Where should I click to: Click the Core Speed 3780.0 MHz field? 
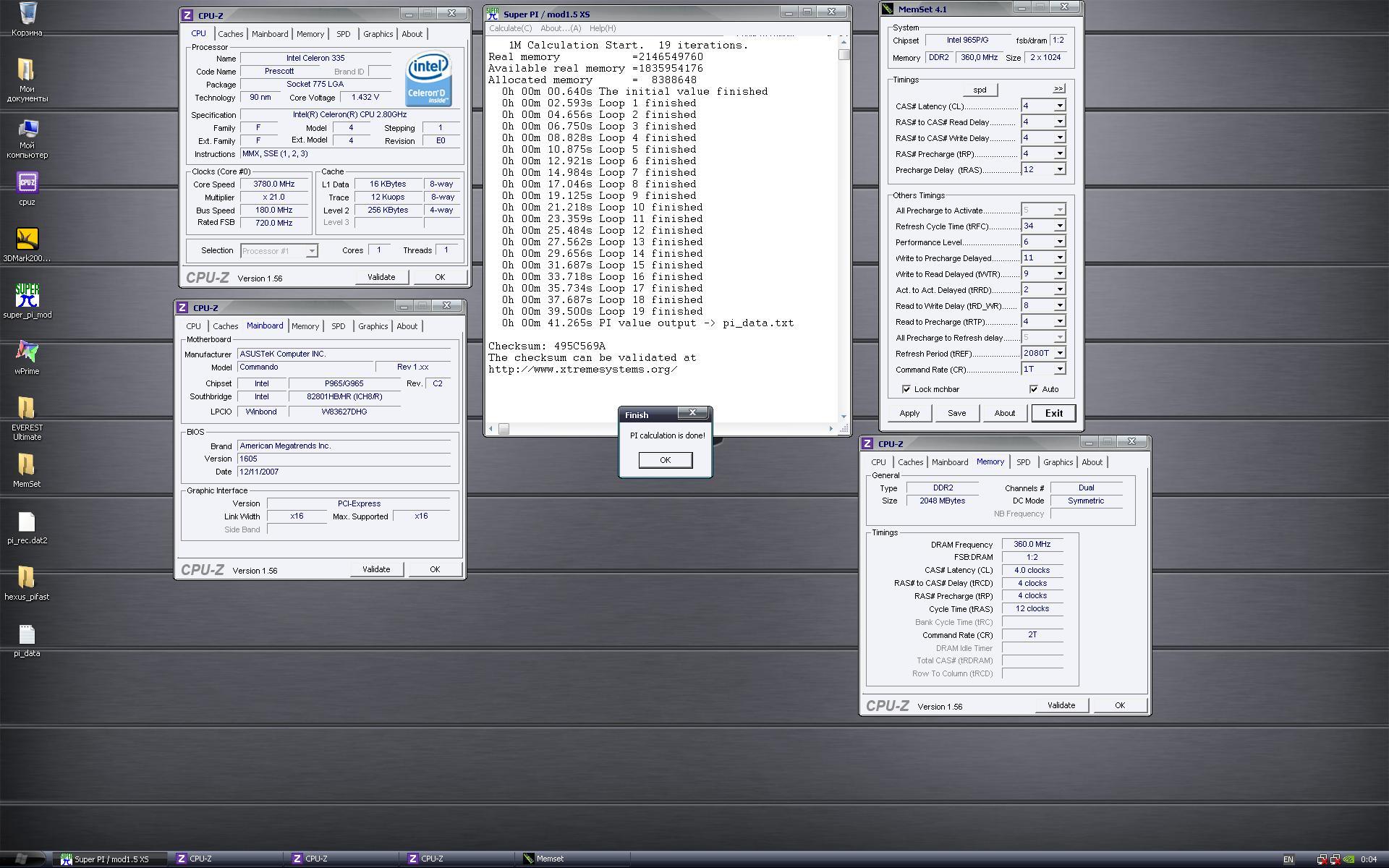(x=274, y=184)
